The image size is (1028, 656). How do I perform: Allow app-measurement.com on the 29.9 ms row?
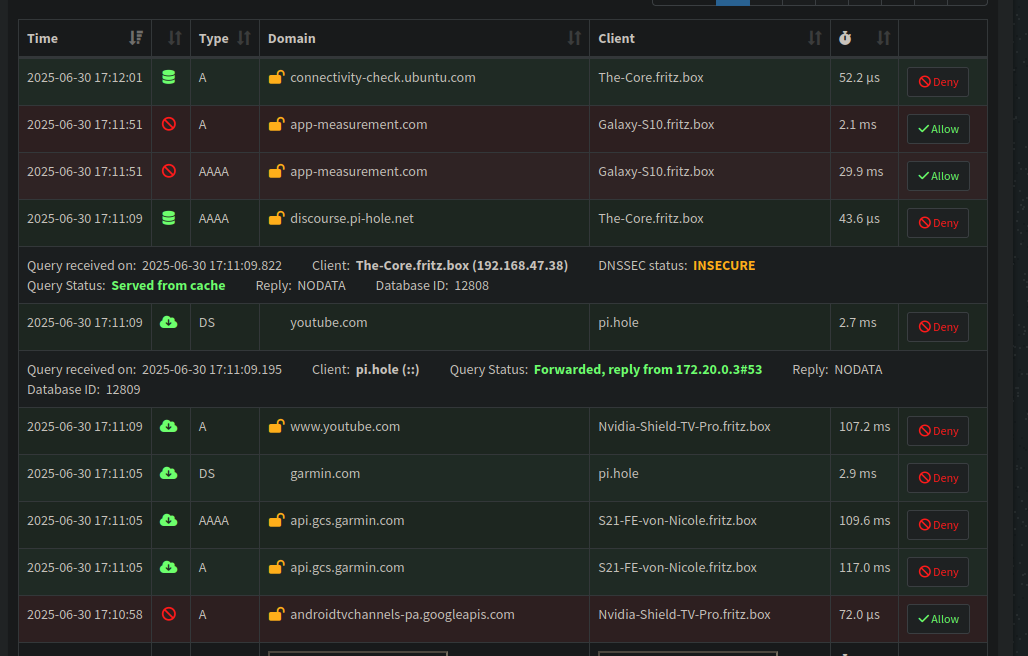[x=938, y=176]
